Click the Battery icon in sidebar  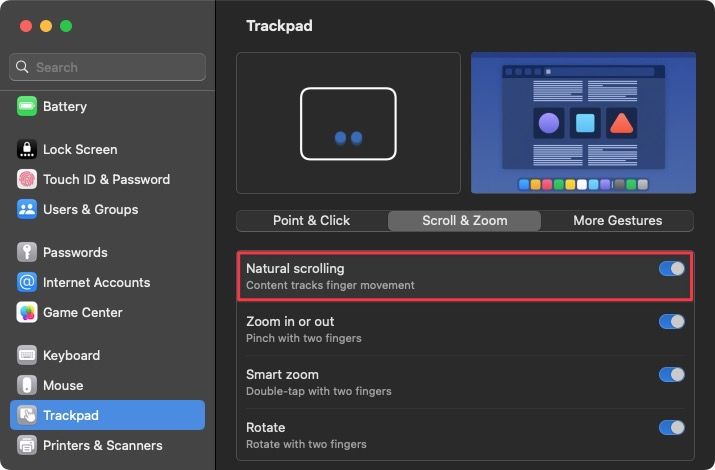27,106
